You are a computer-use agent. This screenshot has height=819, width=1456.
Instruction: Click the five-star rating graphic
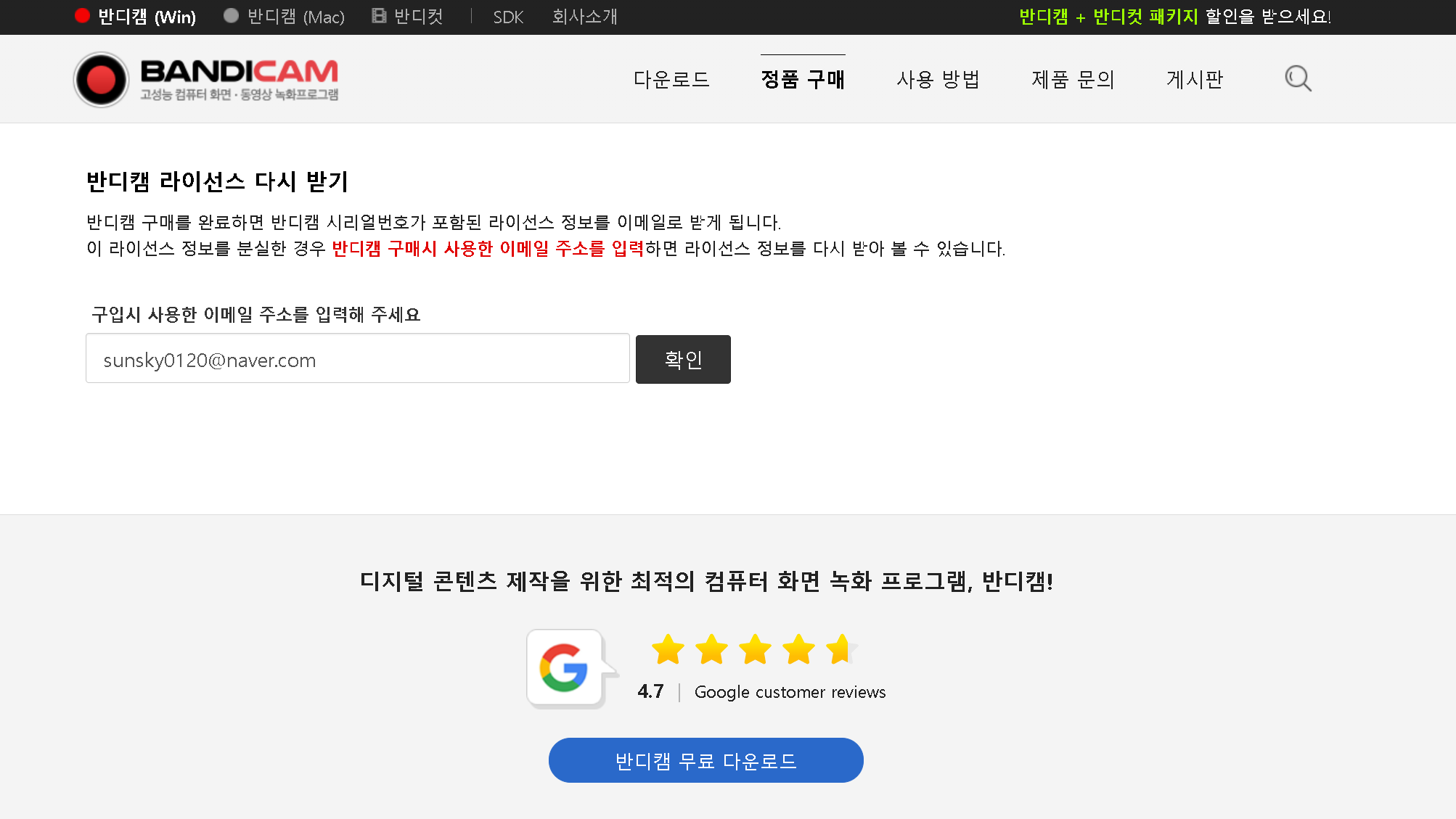point(754,649)
